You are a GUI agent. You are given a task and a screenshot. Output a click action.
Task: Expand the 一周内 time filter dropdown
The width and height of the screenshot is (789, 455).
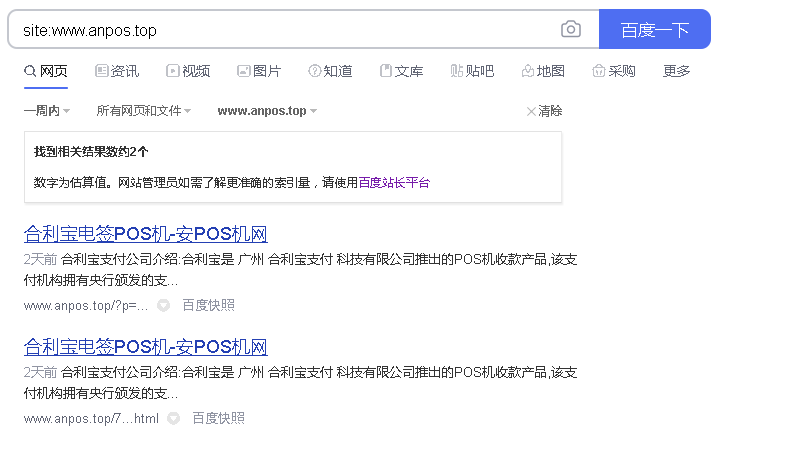[46, 111]
